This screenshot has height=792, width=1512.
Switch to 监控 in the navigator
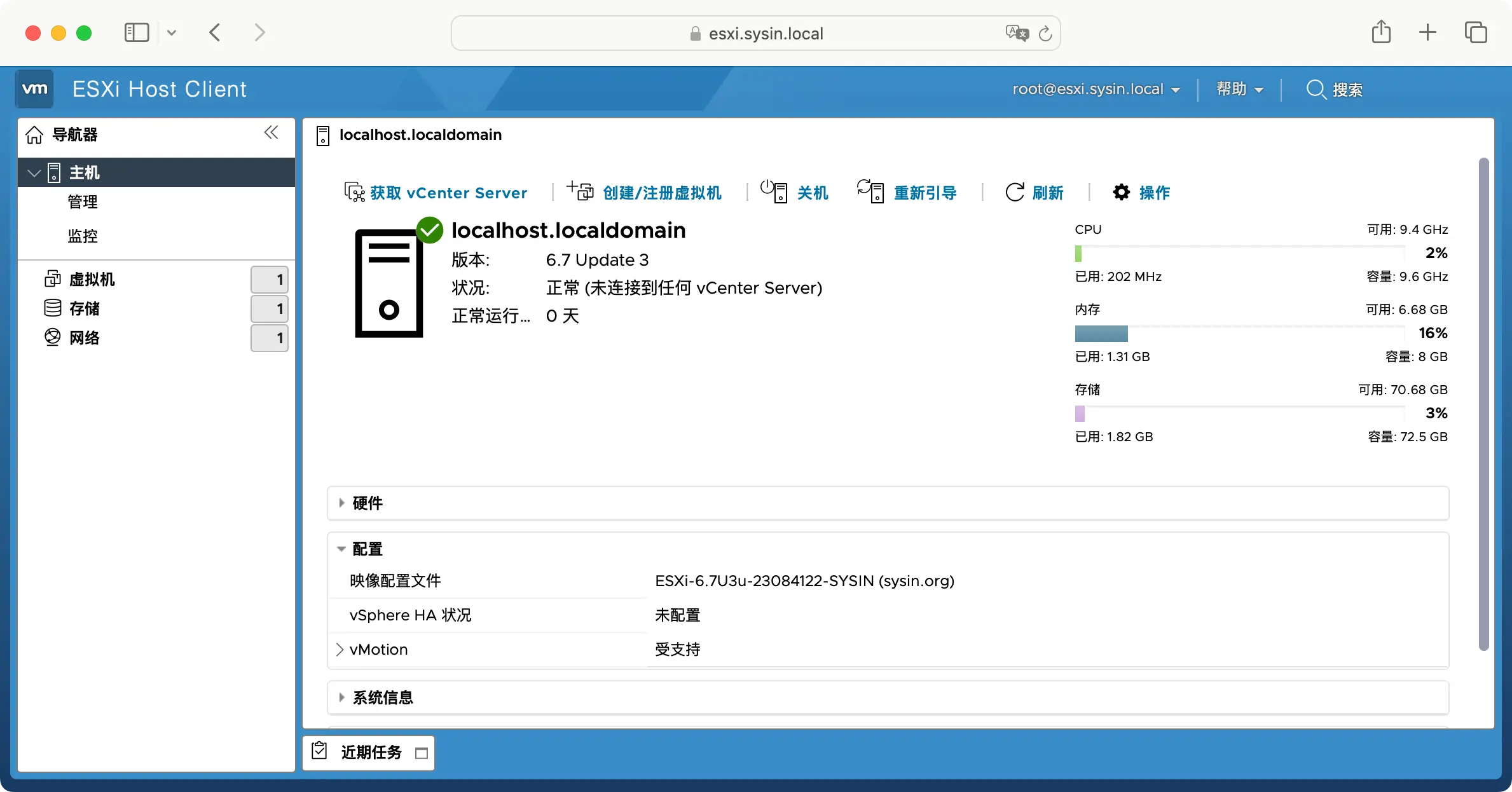coord(82,235)
